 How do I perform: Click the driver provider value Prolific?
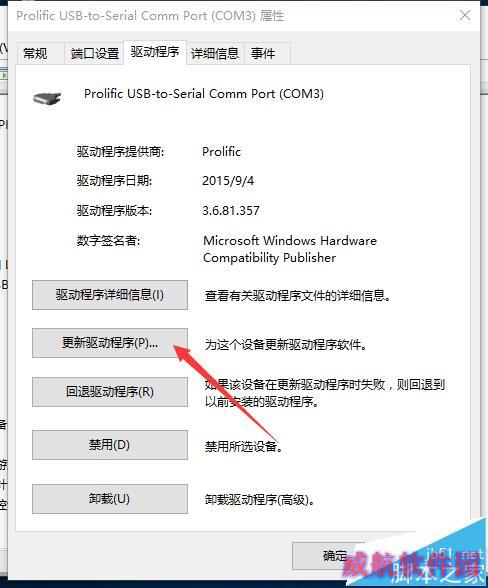click(221, 152)
